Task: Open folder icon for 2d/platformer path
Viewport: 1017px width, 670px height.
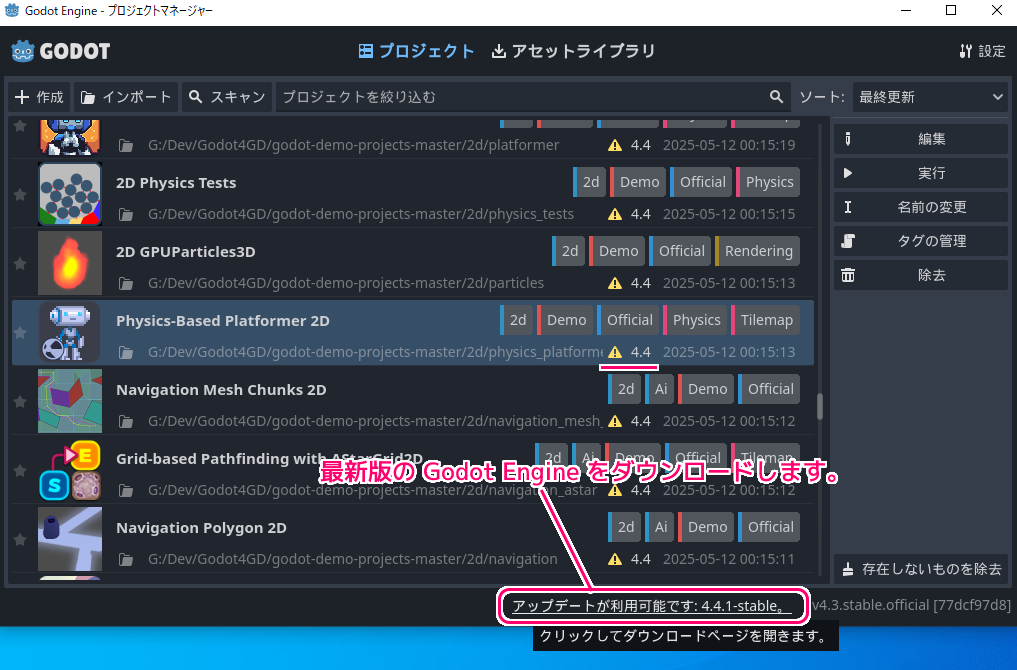Action: coord(126,145)
